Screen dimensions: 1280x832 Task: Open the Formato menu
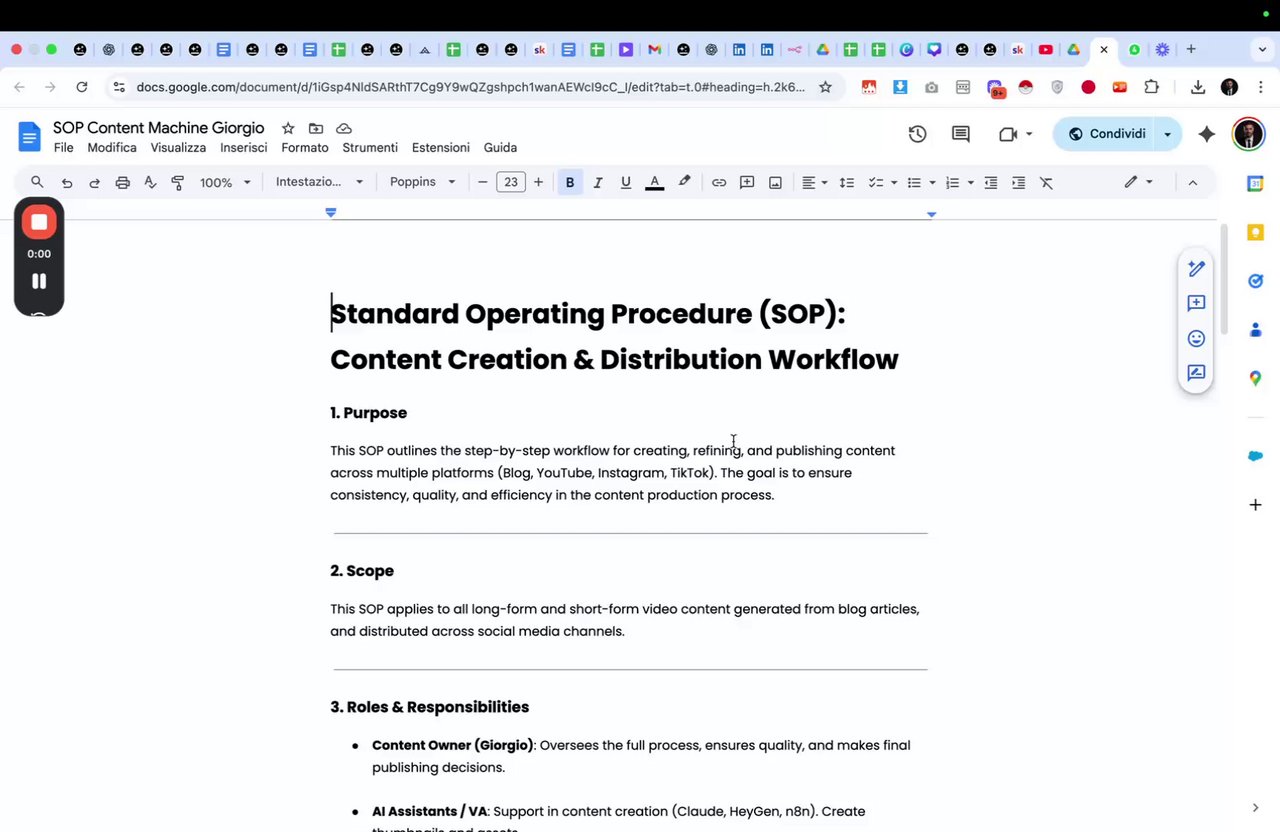(x=305, y=148)
